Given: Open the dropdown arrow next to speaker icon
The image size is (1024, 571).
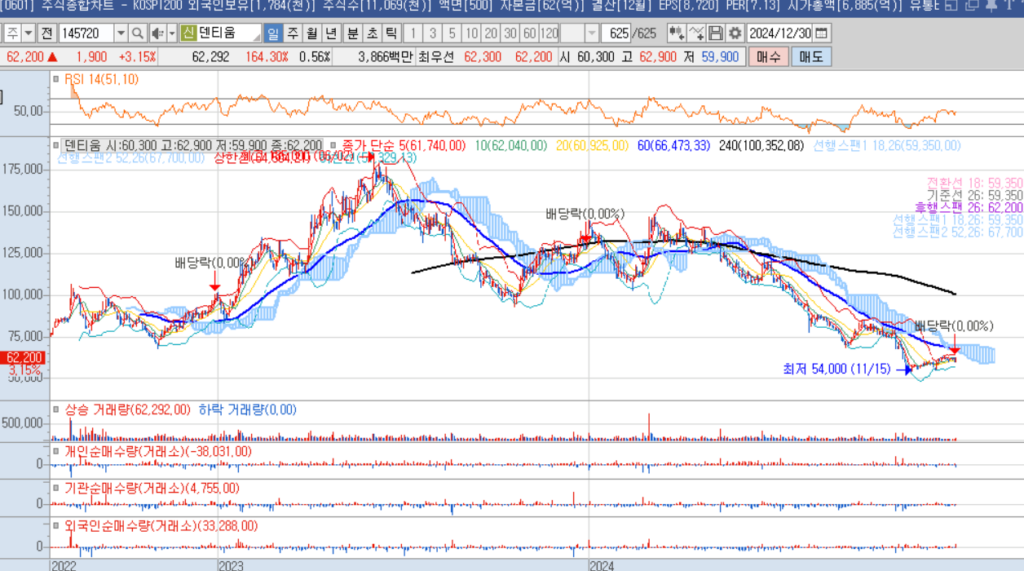Looking at the screenshot, I should point(171,33).
